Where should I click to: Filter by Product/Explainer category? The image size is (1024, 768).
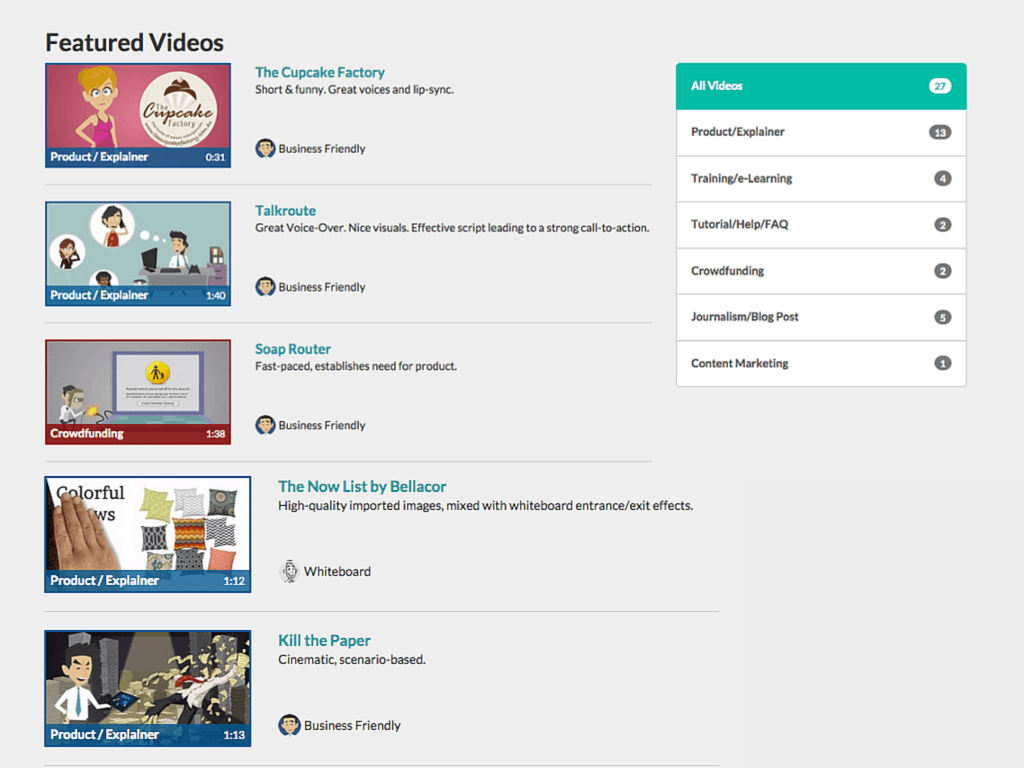point(821,133)
